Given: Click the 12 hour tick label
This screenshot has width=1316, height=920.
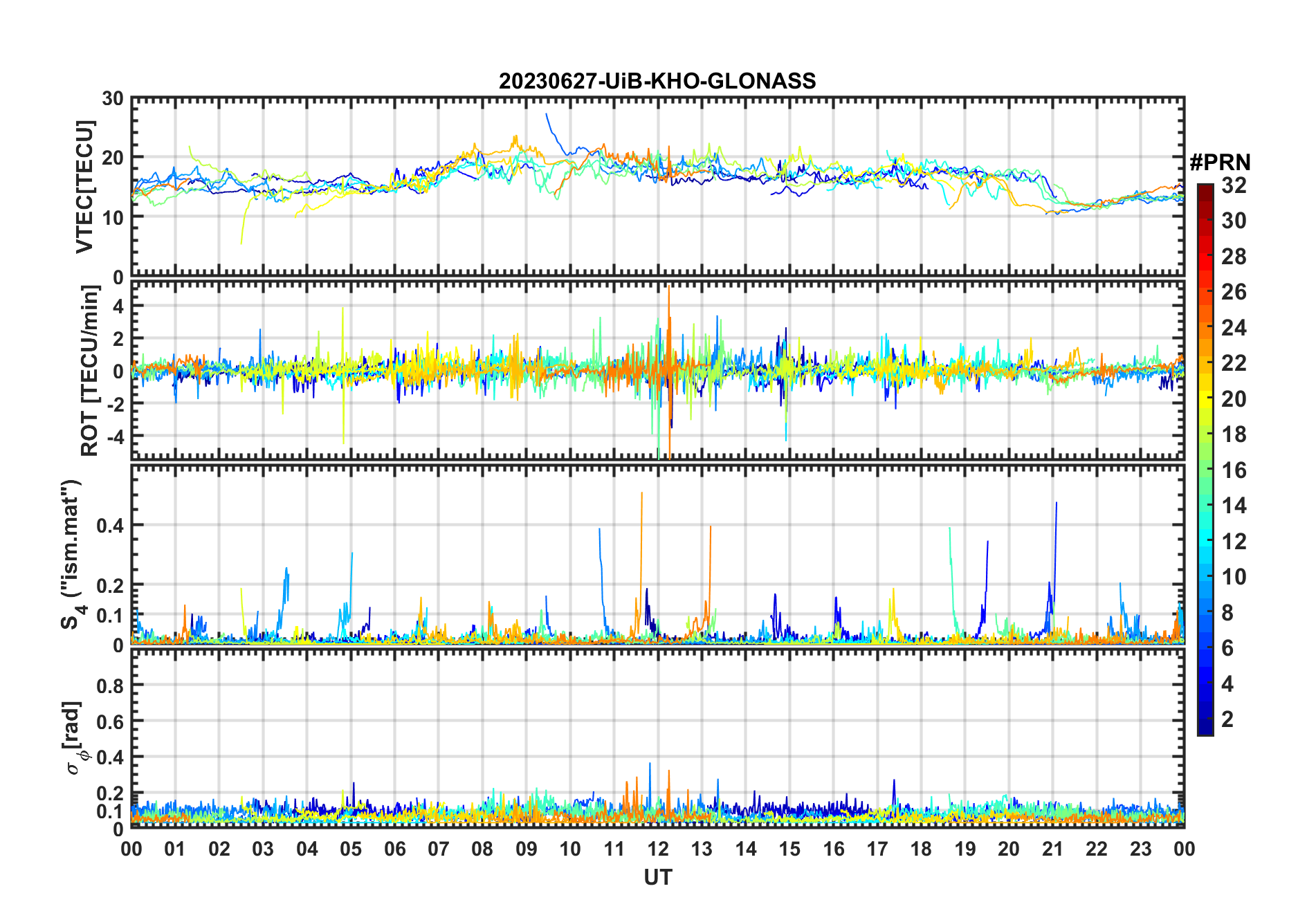Looking at the screenshot, I should pyautogui.click(x=657, y=849).
